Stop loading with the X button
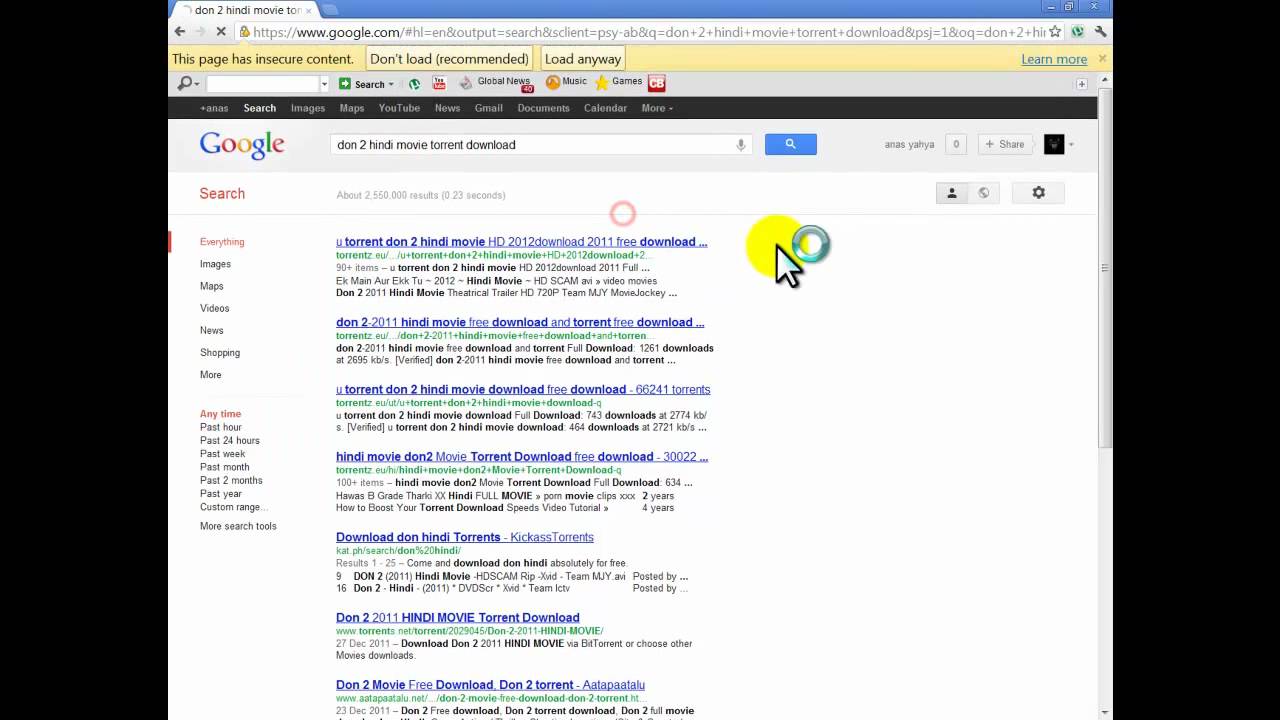 (x=221, y=32)
